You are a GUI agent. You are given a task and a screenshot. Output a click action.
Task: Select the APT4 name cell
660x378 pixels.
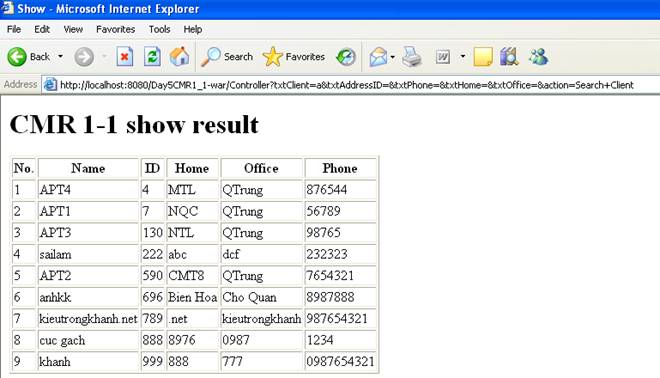88,190
